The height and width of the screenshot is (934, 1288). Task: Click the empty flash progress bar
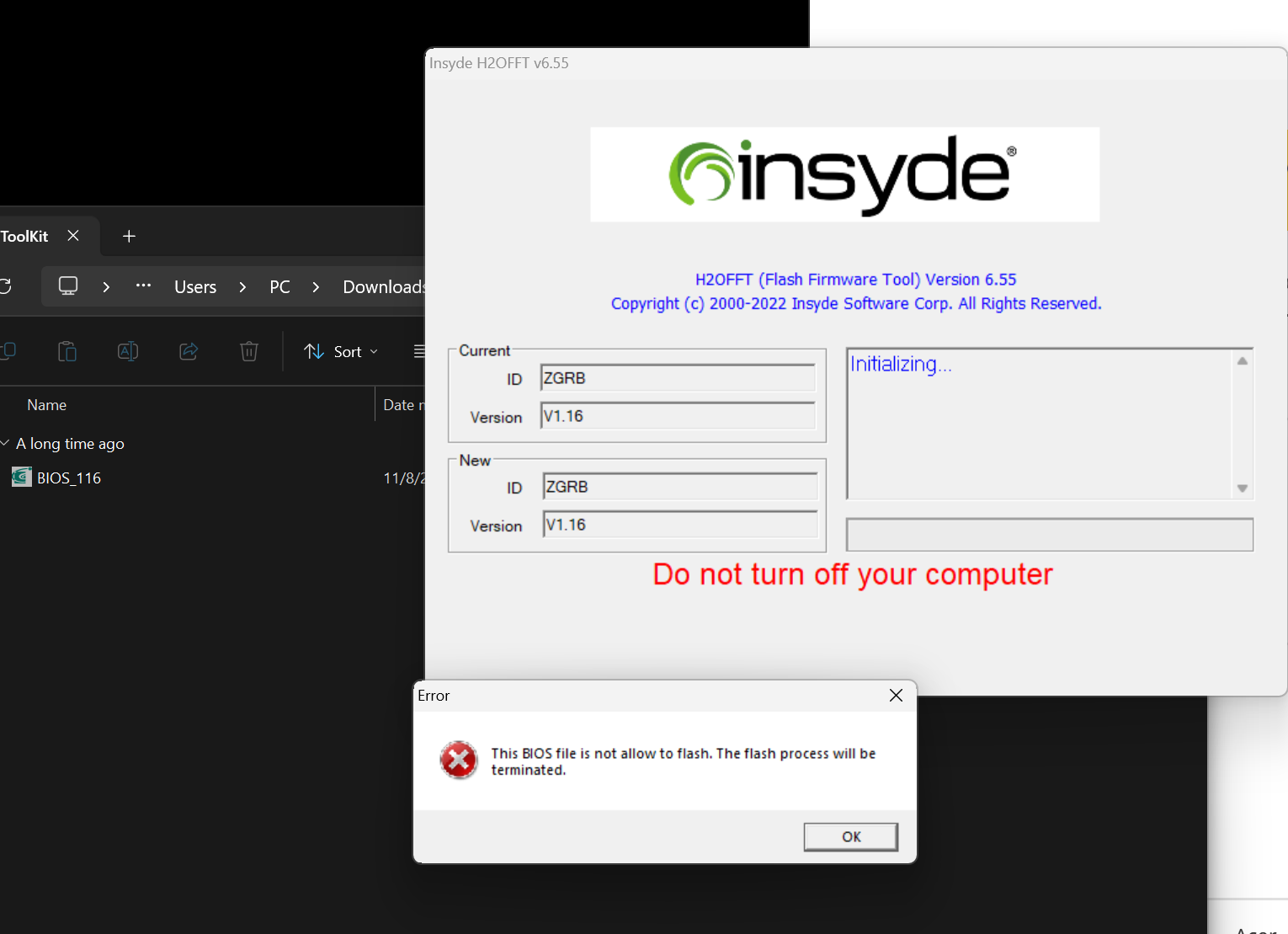[x=1050, y=535]
